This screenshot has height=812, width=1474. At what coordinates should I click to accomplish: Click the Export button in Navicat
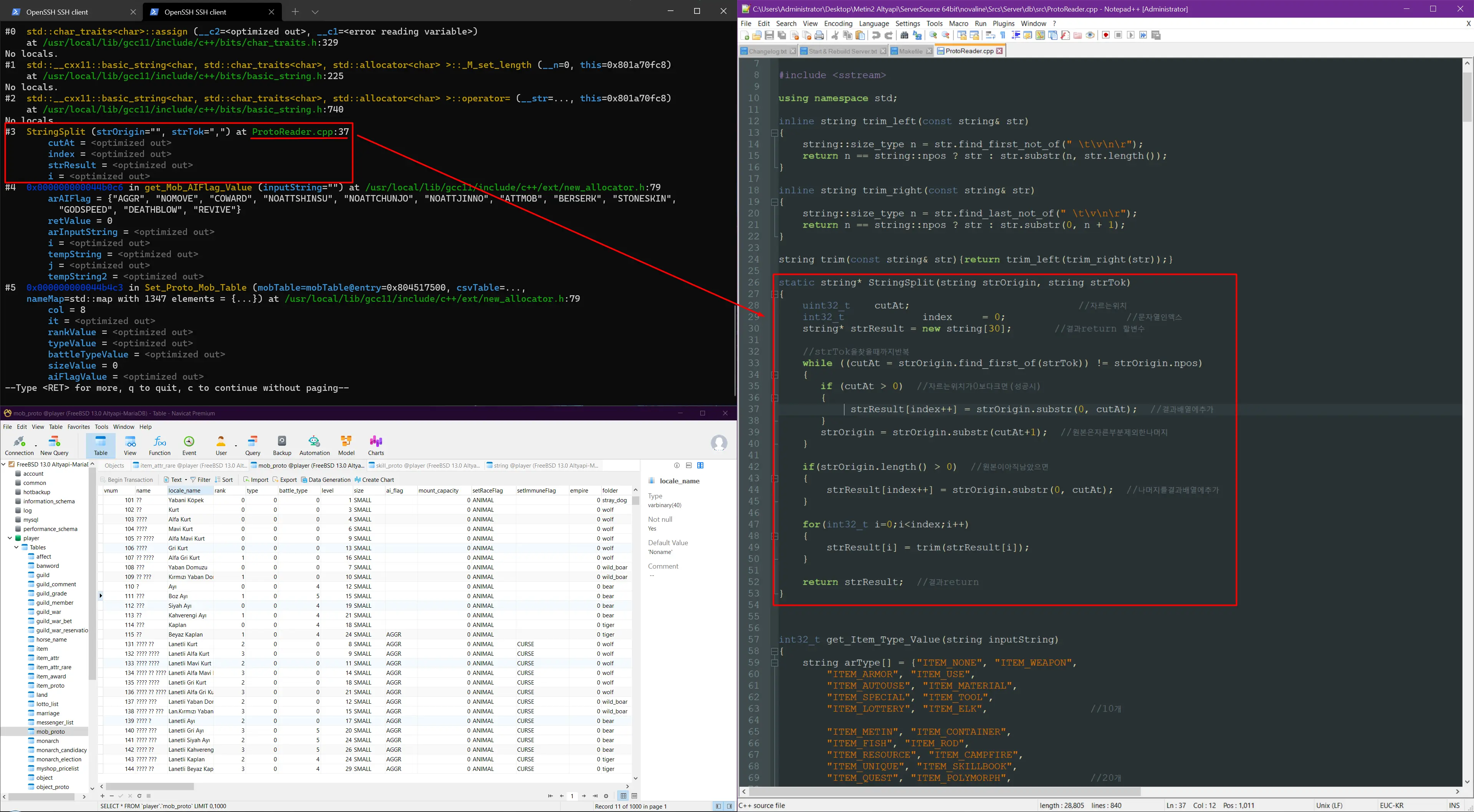point(285,480)
